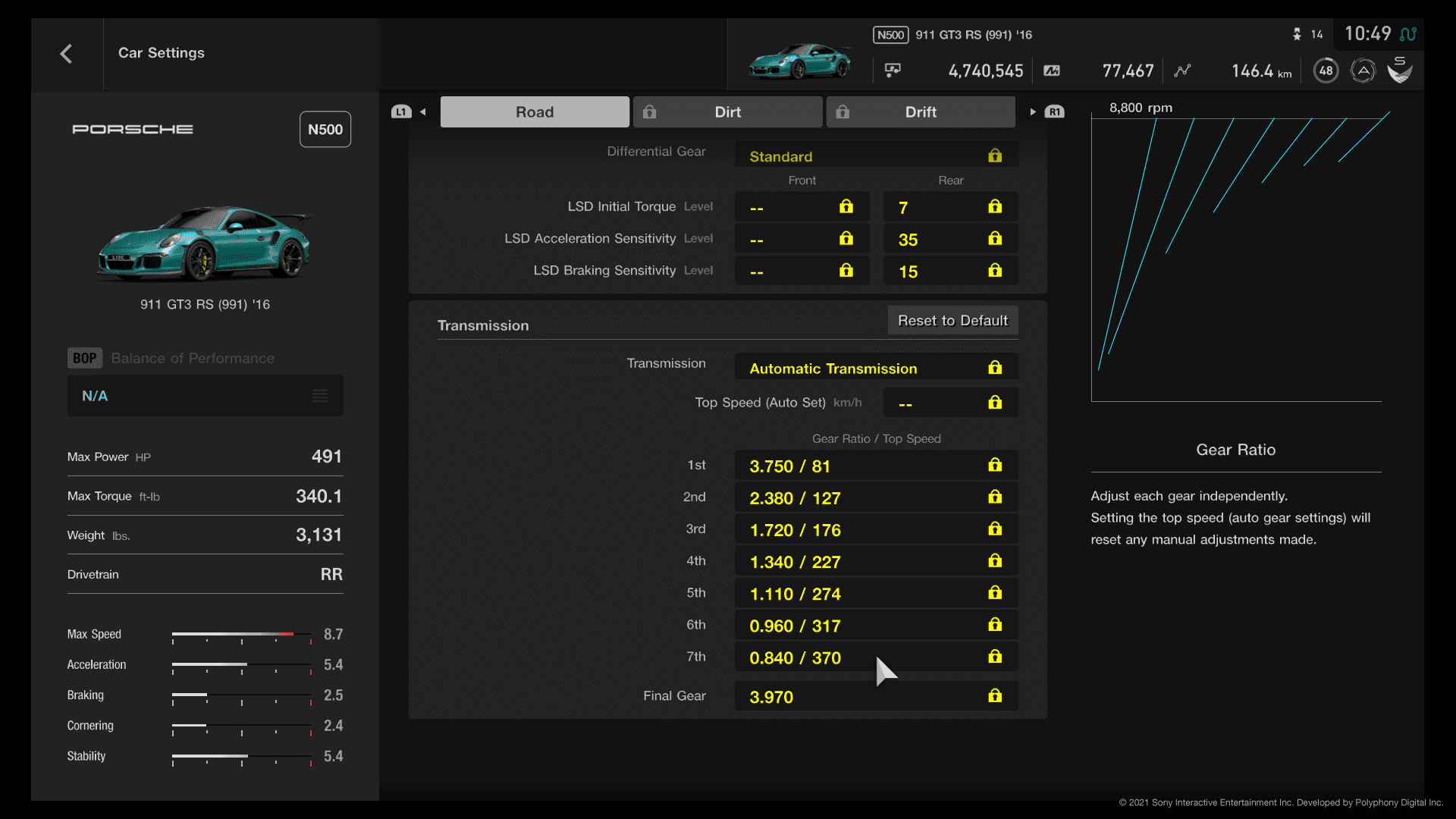Select the locked Dirt tab
Viewport: 1456px width, 819px height.
click(728, 112)
